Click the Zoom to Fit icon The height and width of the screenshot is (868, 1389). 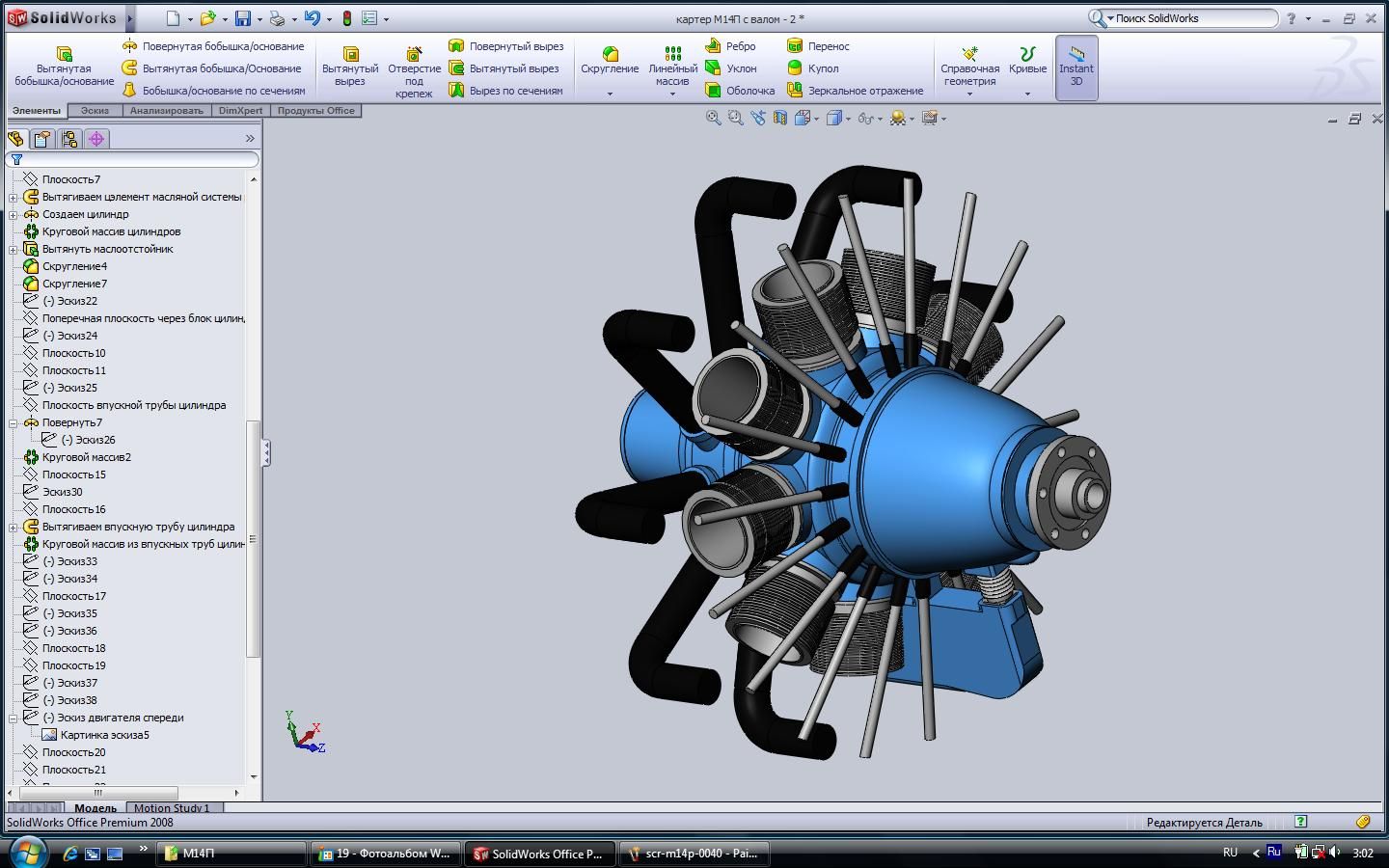[713, 118]
